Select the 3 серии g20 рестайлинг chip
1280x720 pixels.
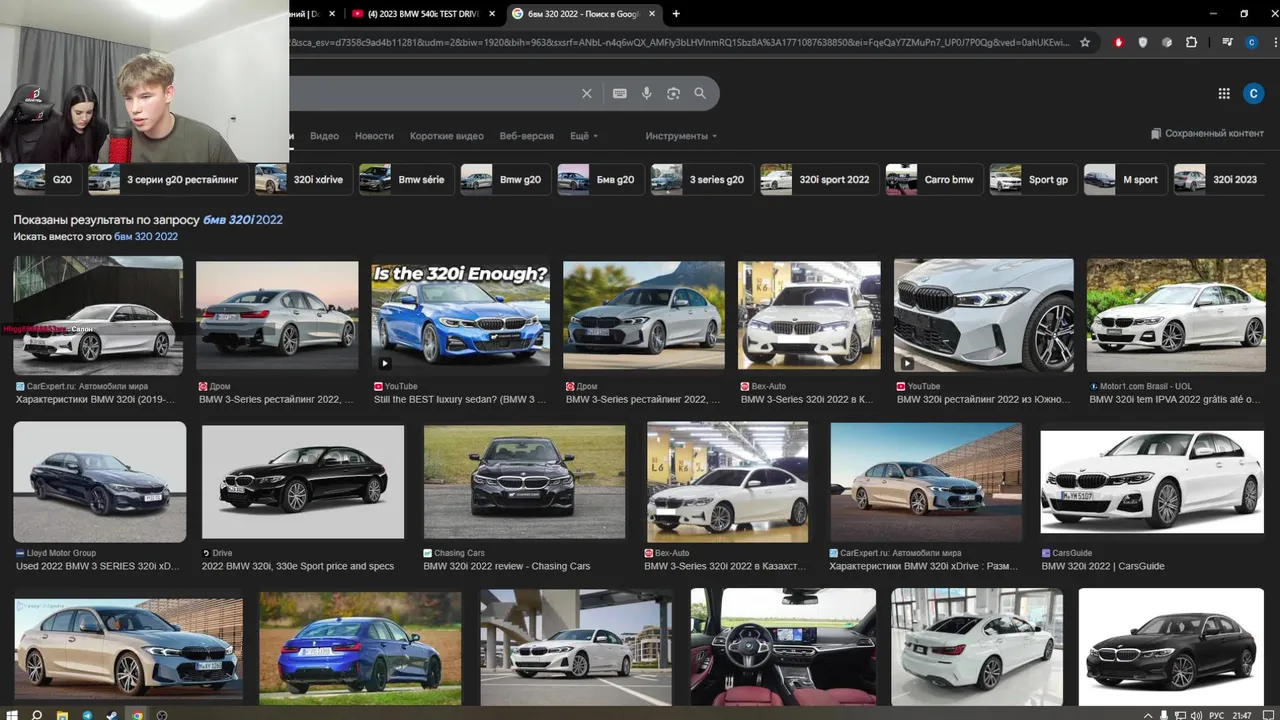coord(167,180)
